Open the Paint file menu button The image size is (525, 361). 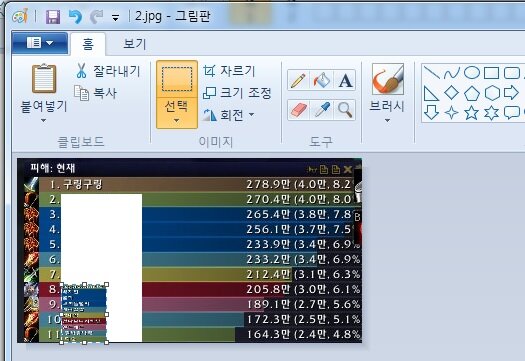point(40,43)
